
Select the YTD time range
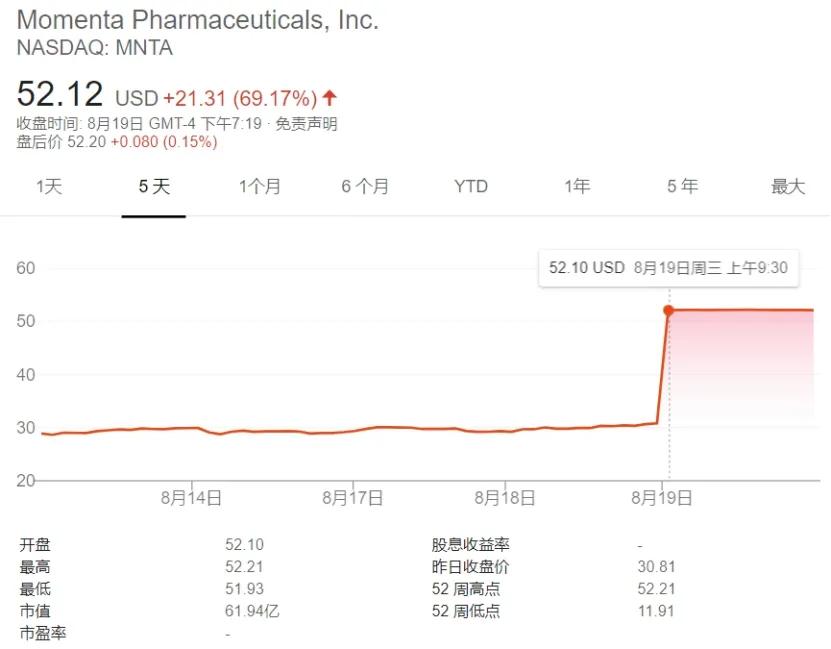point(470,186)
